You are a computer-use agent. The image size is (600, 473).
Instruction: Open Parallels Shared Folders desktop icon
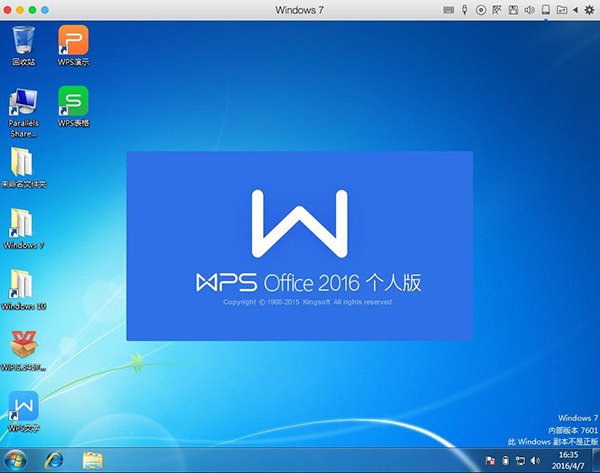coord(24,113)
